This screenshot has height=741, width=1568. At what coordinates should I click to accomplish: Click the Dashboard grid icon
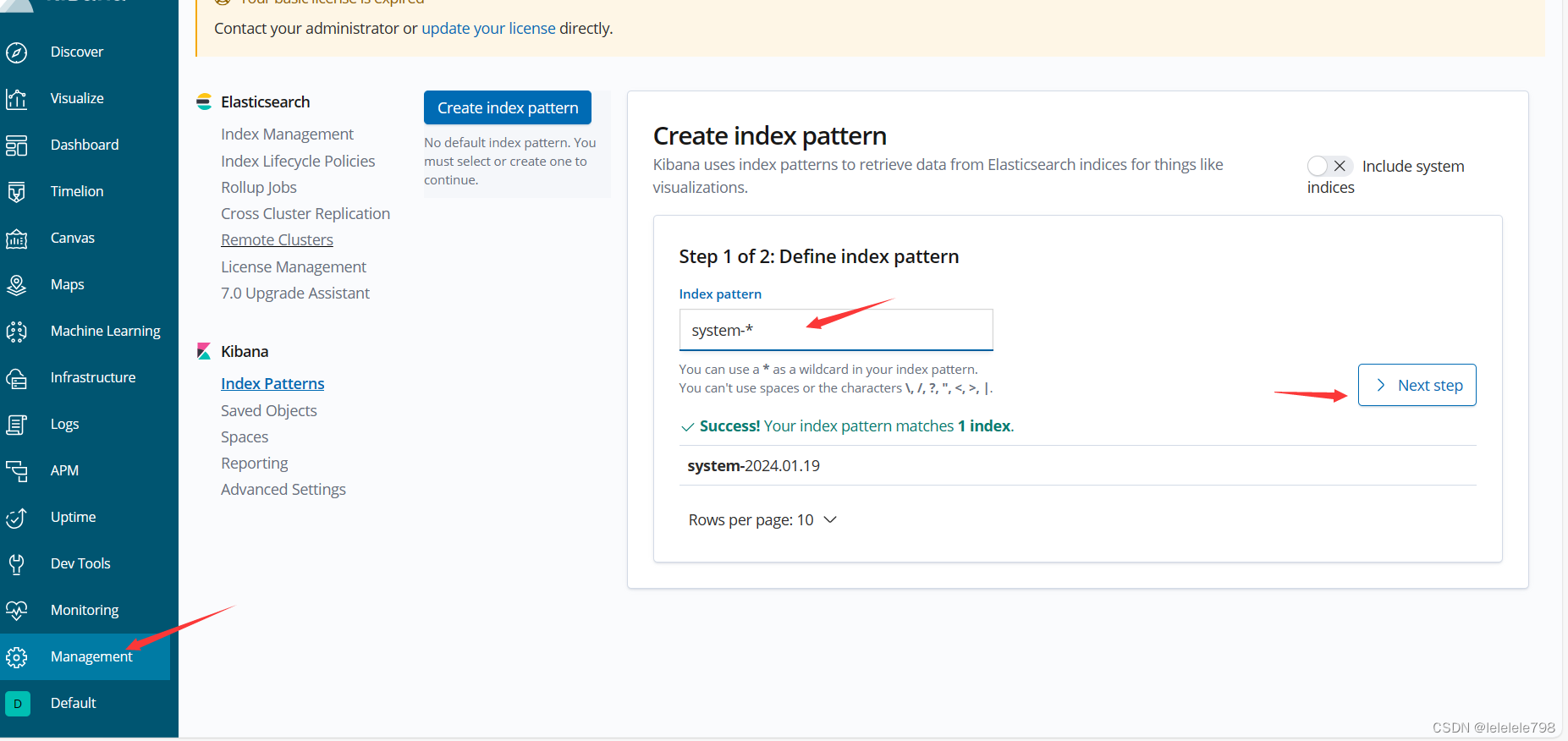click(17, 145)
